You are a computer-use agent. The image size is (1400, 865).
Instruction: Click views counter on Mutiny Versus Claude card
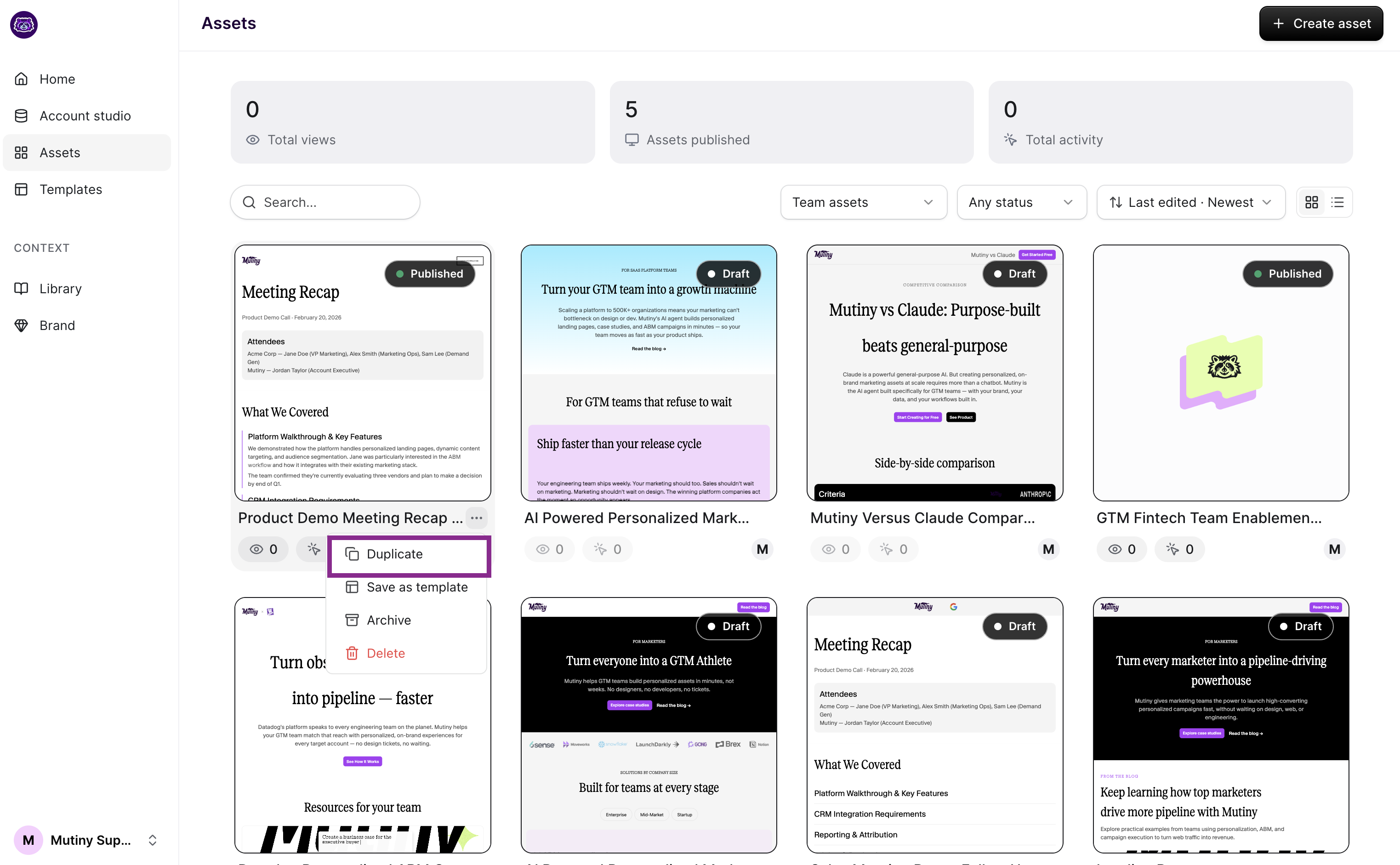(835, 549)
